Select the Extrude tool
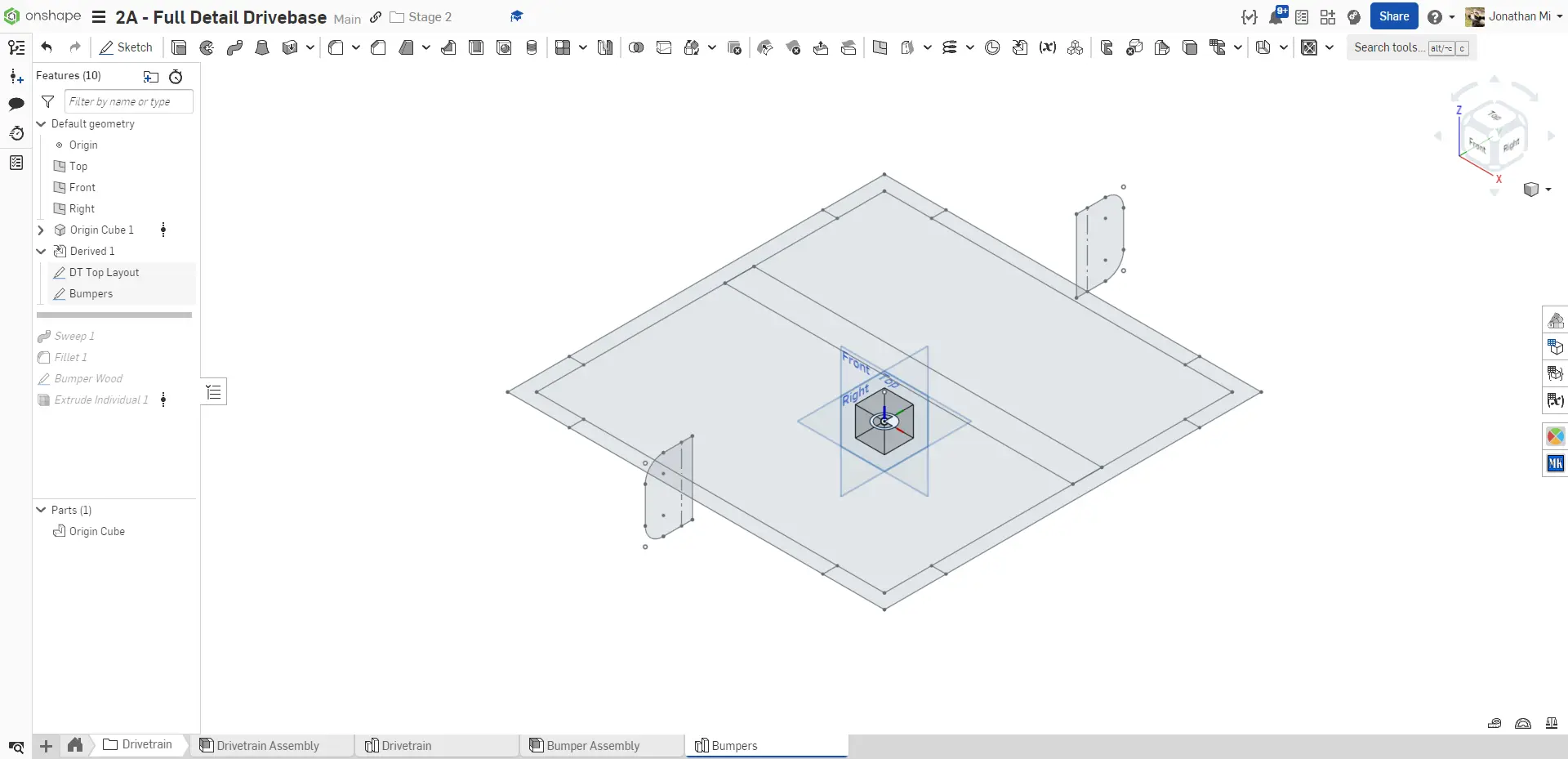Image resolution: width=1568 pixels, height=759 pixels. tap(179, 47)
